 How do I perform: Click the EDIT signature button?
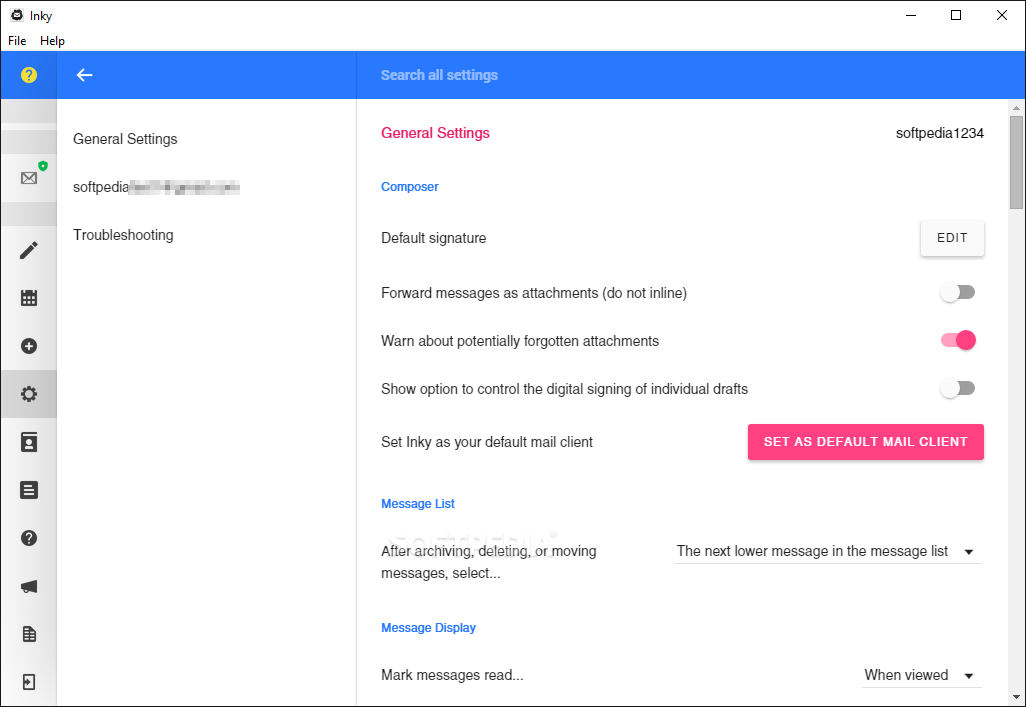[x=952, y=238]
